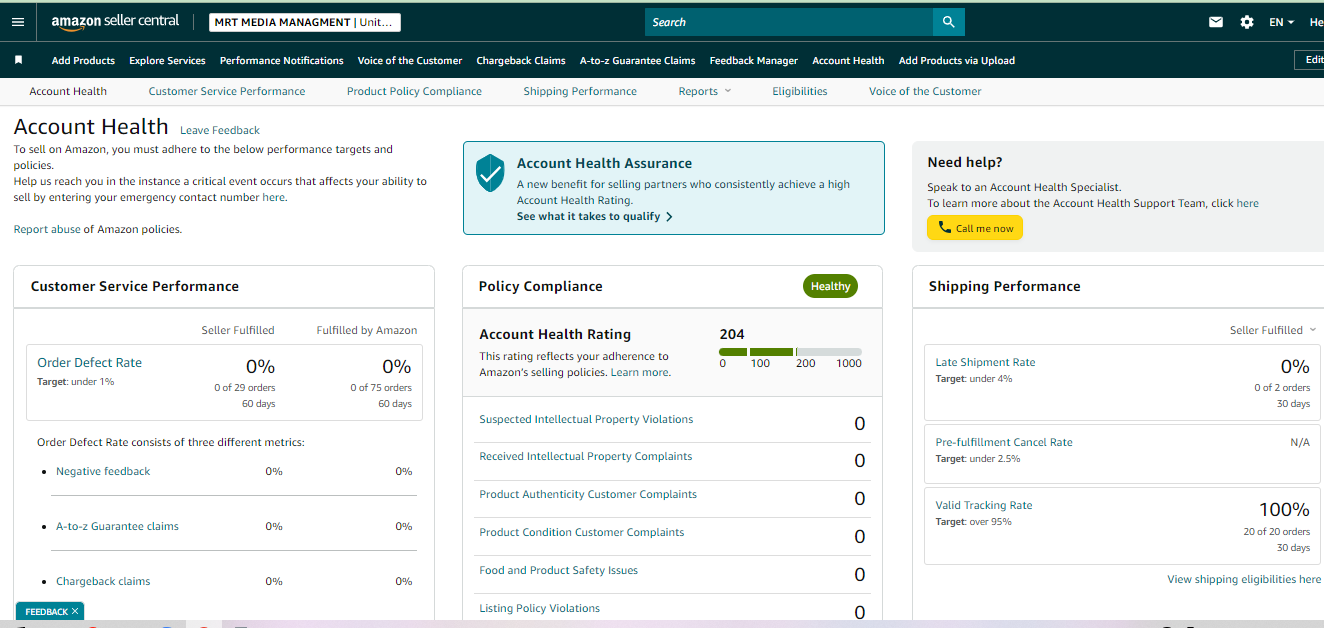The width and height of the screenshot is (1324, 628).
Task: Open the MRT MEDIA MANAGMENT account switcher
Action: pyautogui.click(x=305, y=22)
